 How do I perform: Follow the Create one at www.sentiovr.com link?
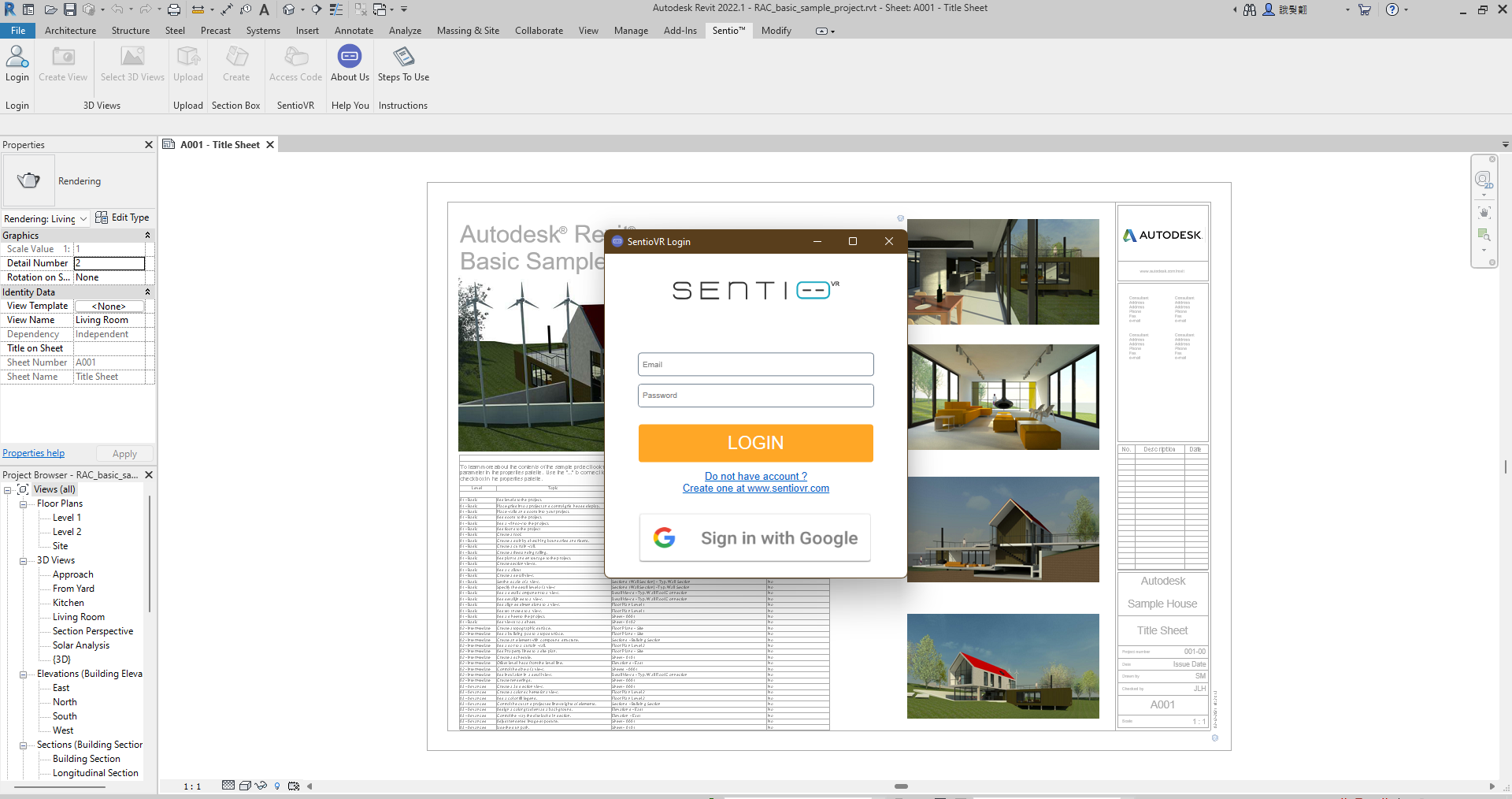[x=755, y=489]
